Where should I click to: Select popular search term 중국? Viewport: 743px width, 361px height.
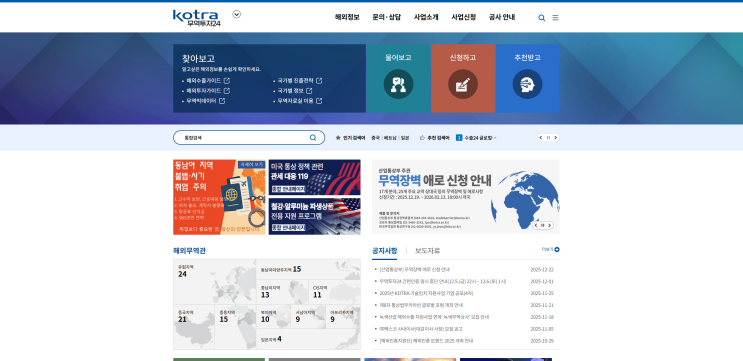375,138
